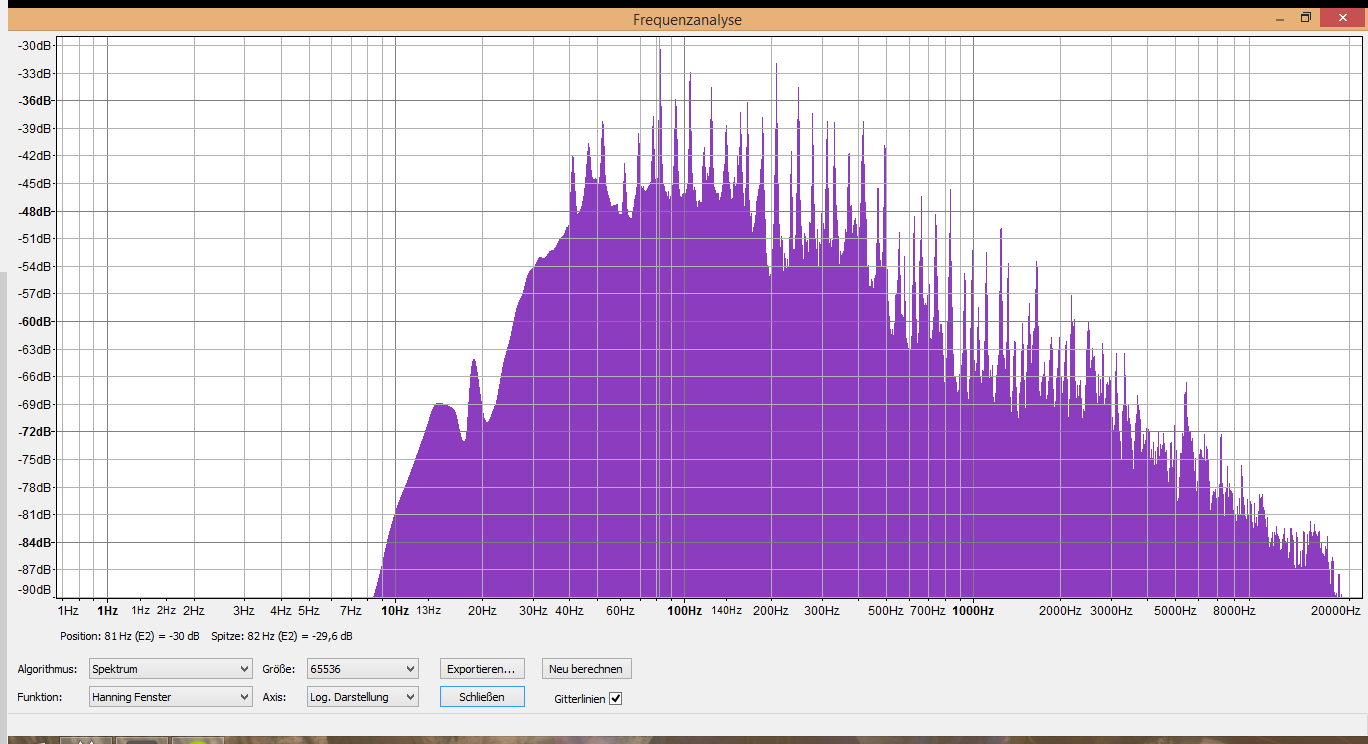Open the Algorithmus dropdown showing Spektrum

(170, 669)
